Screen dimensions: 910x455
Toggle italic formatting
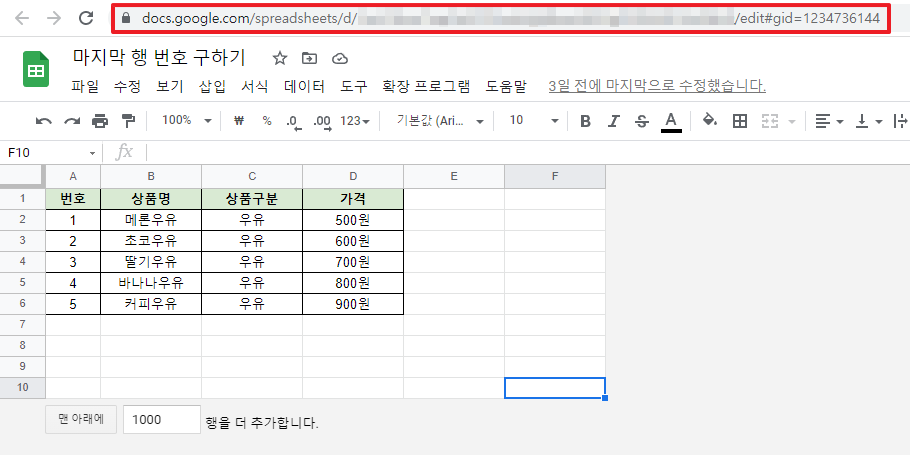pos(613,121)
